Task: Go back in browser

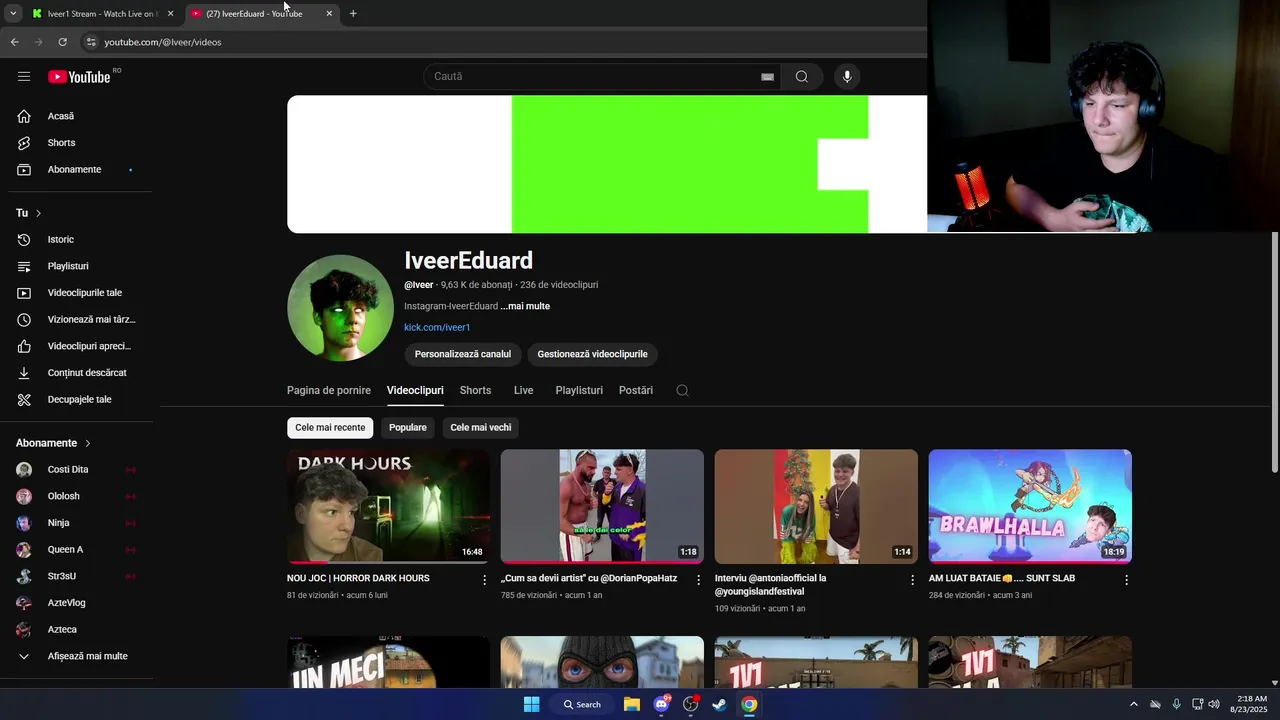Action: click(x=14, y=42)
